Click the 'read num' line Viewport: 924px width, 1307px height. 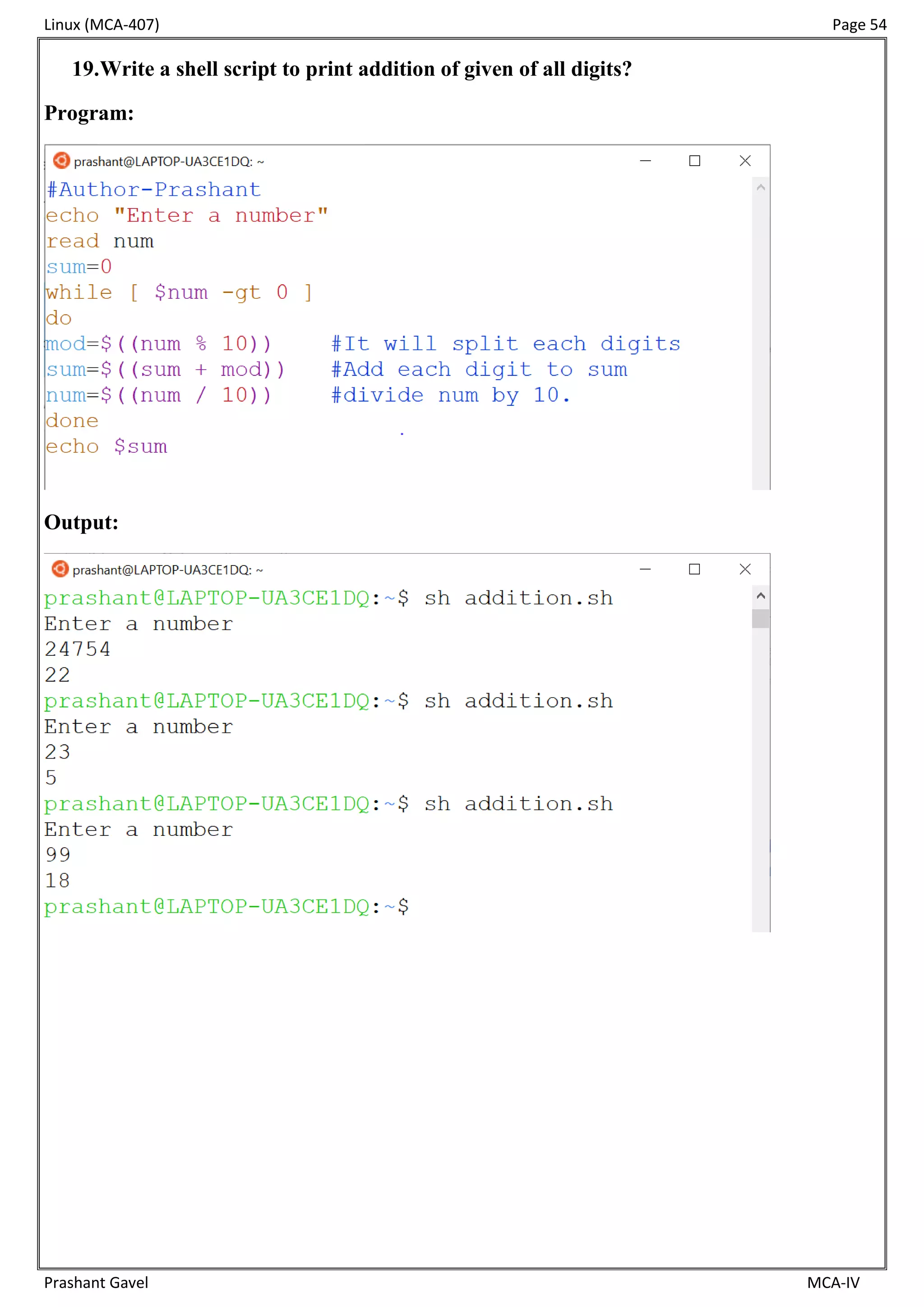pos(100,241)
